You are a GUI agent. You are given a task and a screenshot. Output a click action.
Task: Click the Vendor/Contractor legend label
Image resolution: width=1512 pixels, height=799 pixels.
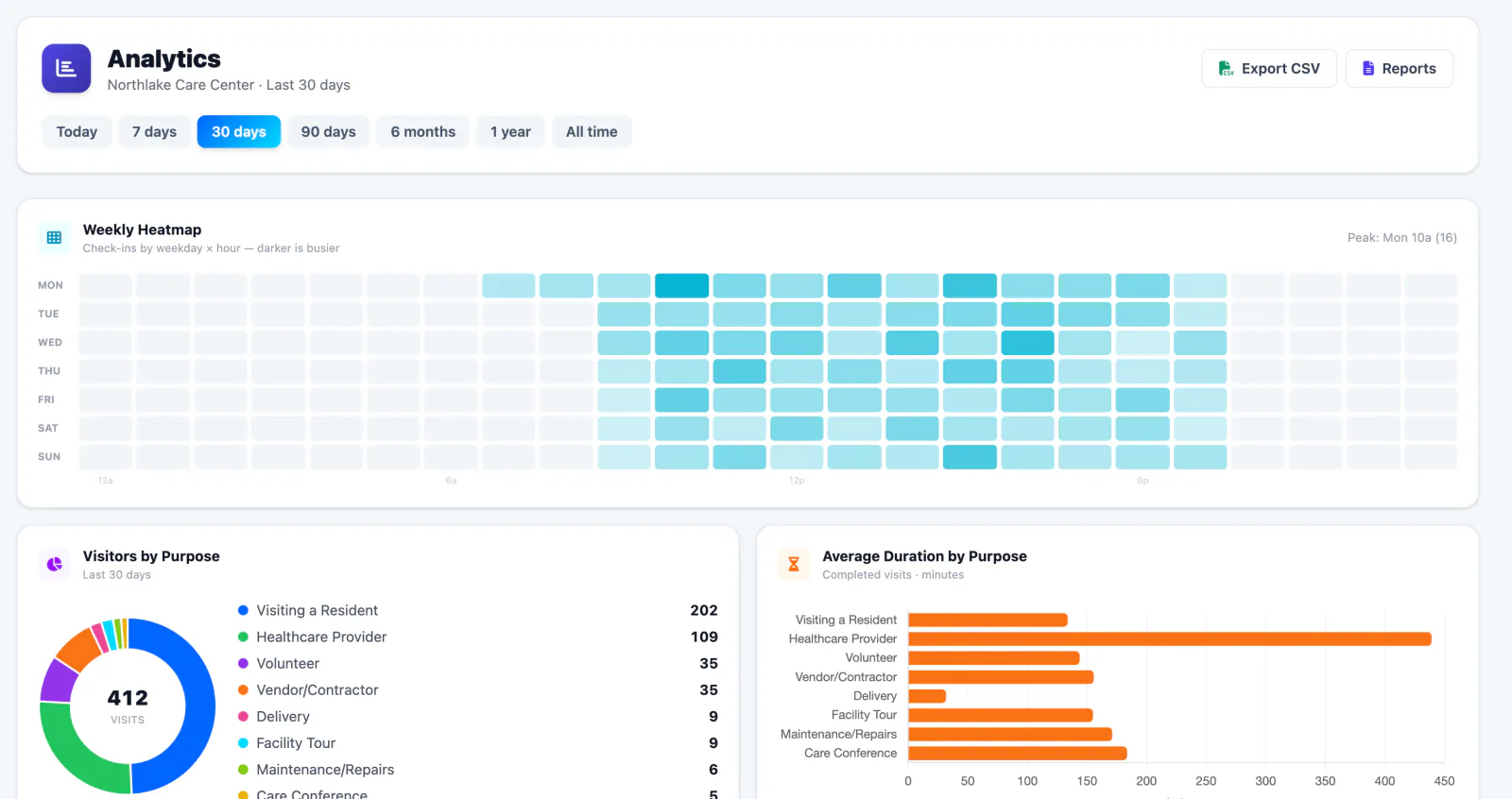pyautogui.click(x=317, y=689)
